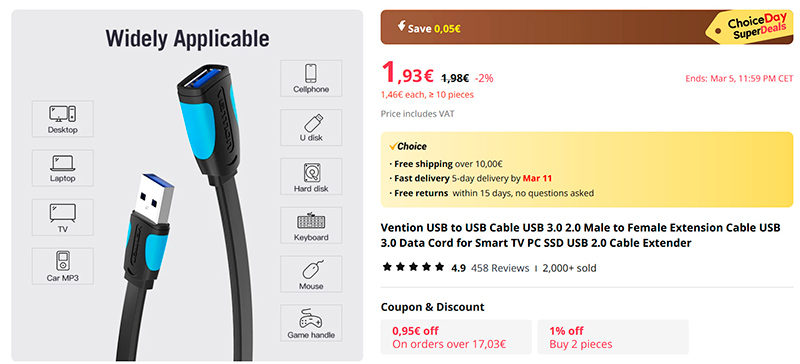Click the ChoiceDay SuperDeals badge
Image resolution: width=800 pixels, height=364 pixels.
point(749,28)
